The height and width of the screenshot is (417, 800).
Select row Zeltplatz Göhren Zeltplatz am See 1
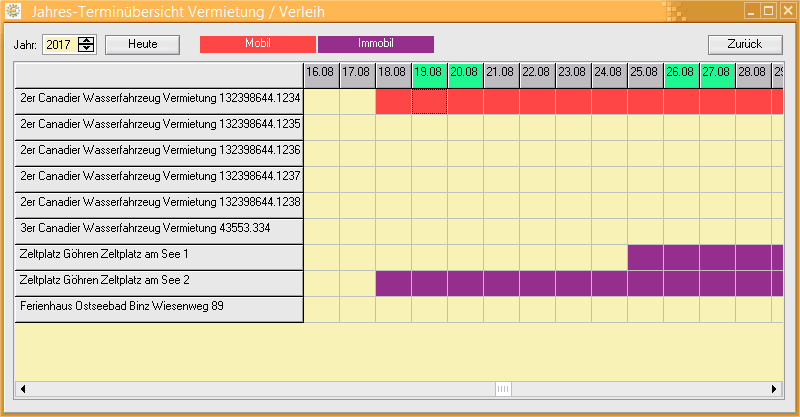(x=160, y=254)
